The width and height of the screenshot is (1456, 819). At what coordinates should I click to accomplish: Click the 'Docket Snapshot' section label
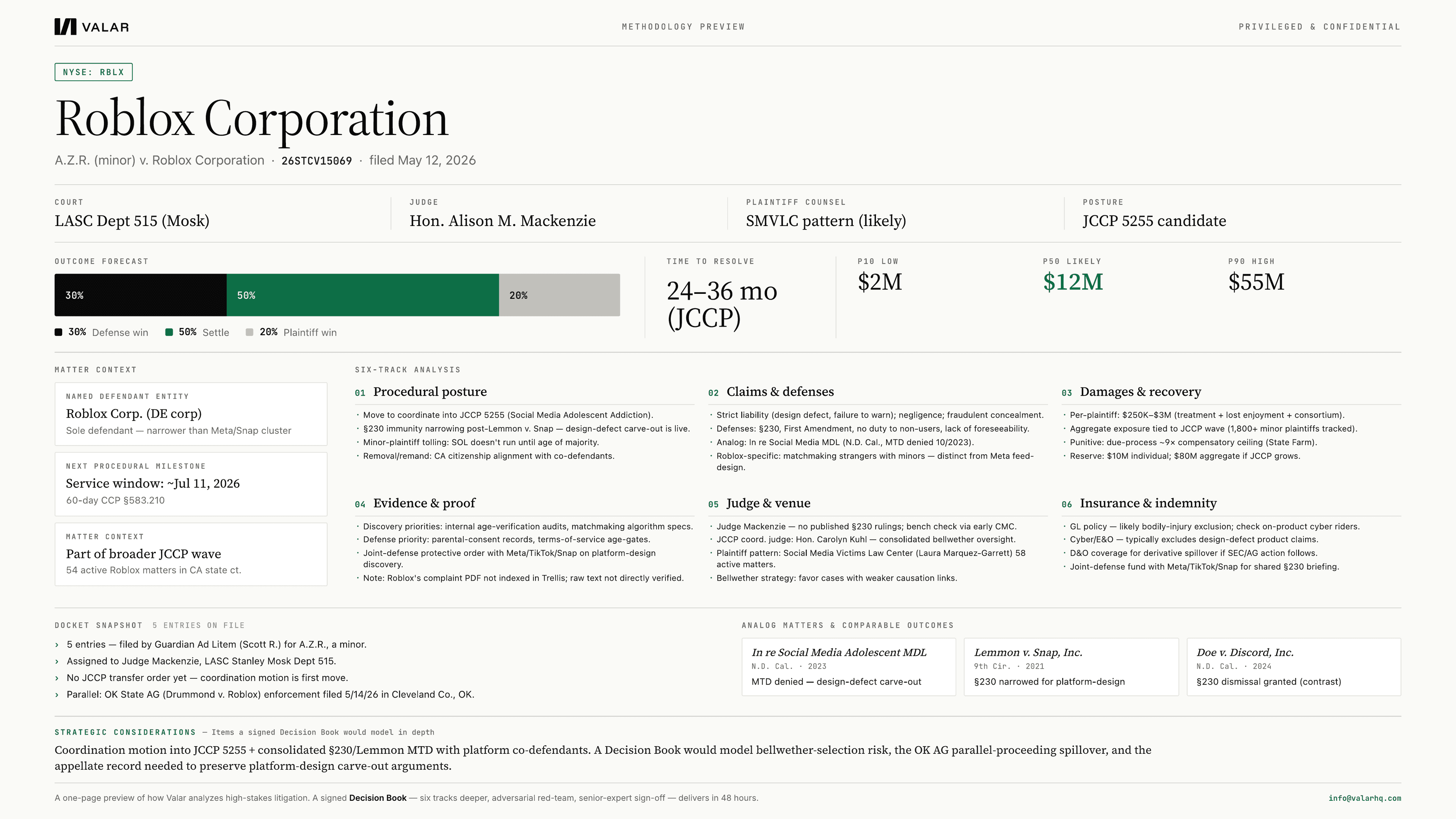pyautogui.click(x=98, y=626)
